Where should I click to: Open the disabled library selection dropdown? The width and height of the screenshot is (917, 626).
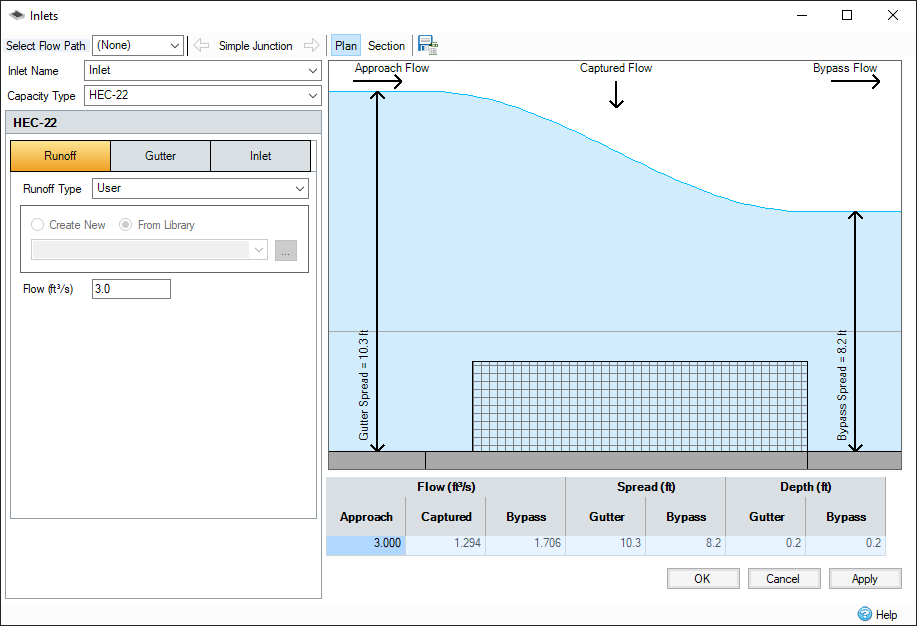click(150, 250)
